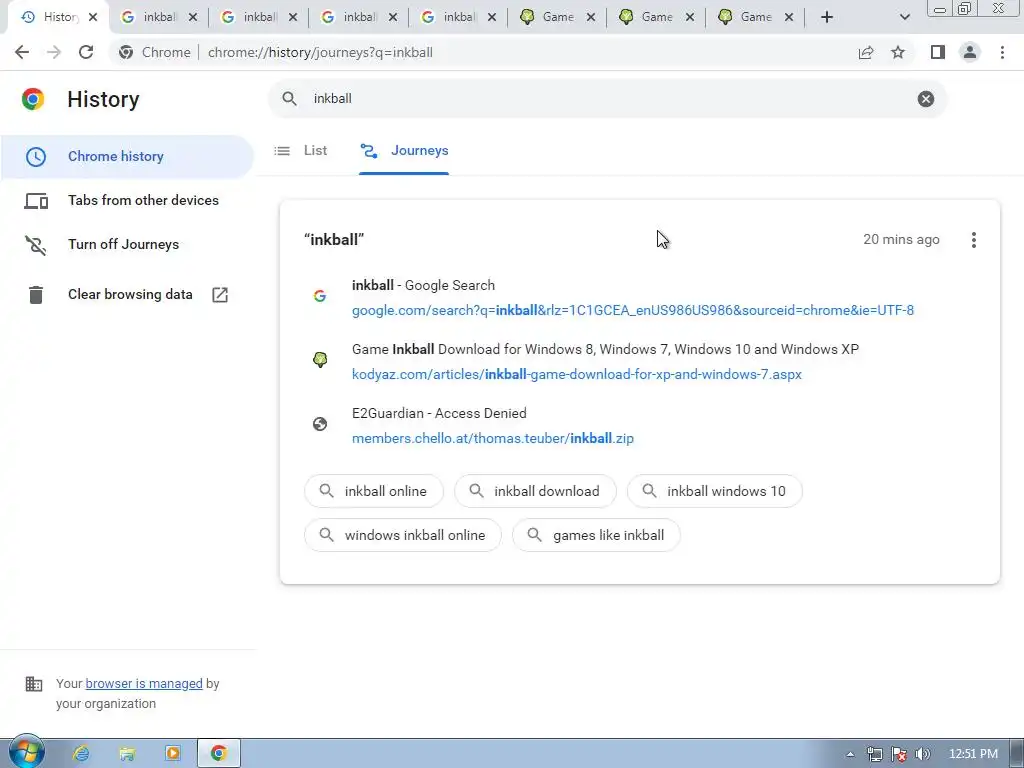Click the 'inkball - Google Search' title
The width and height of the screenshot is (1024, 768).
423,285
